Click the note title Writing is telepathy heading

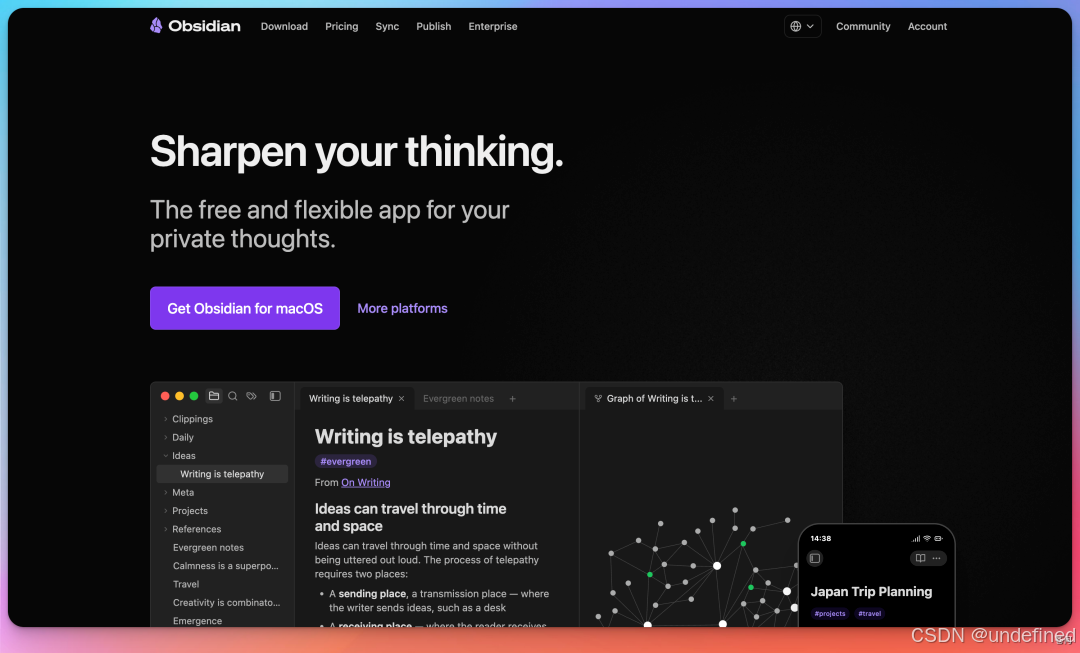pyautogui.click(x=406, y=437)
